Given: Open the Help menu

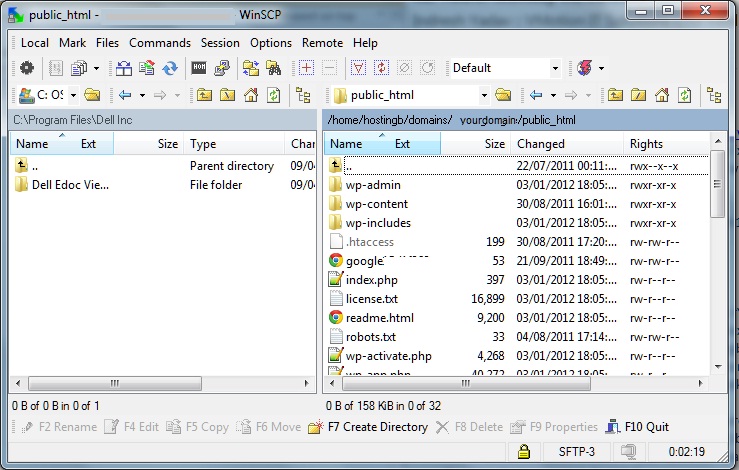Looking at the screenshot, I should click(365, 43).
